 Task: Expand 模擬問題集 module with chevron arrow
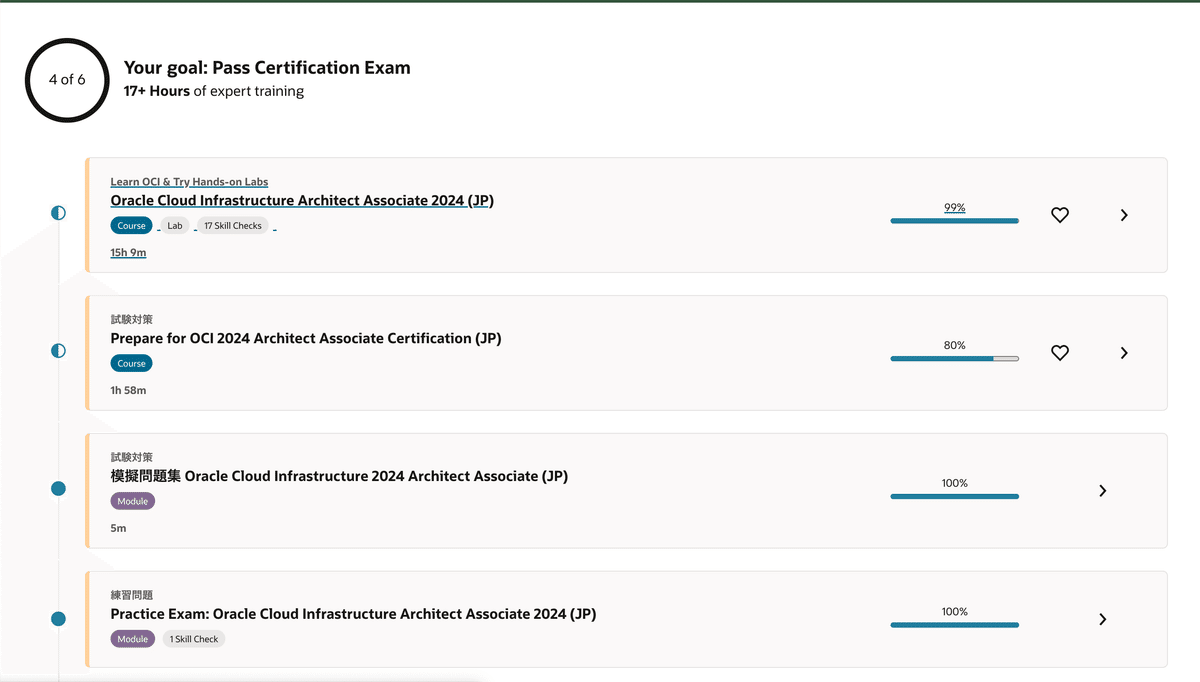[1102, 491]
